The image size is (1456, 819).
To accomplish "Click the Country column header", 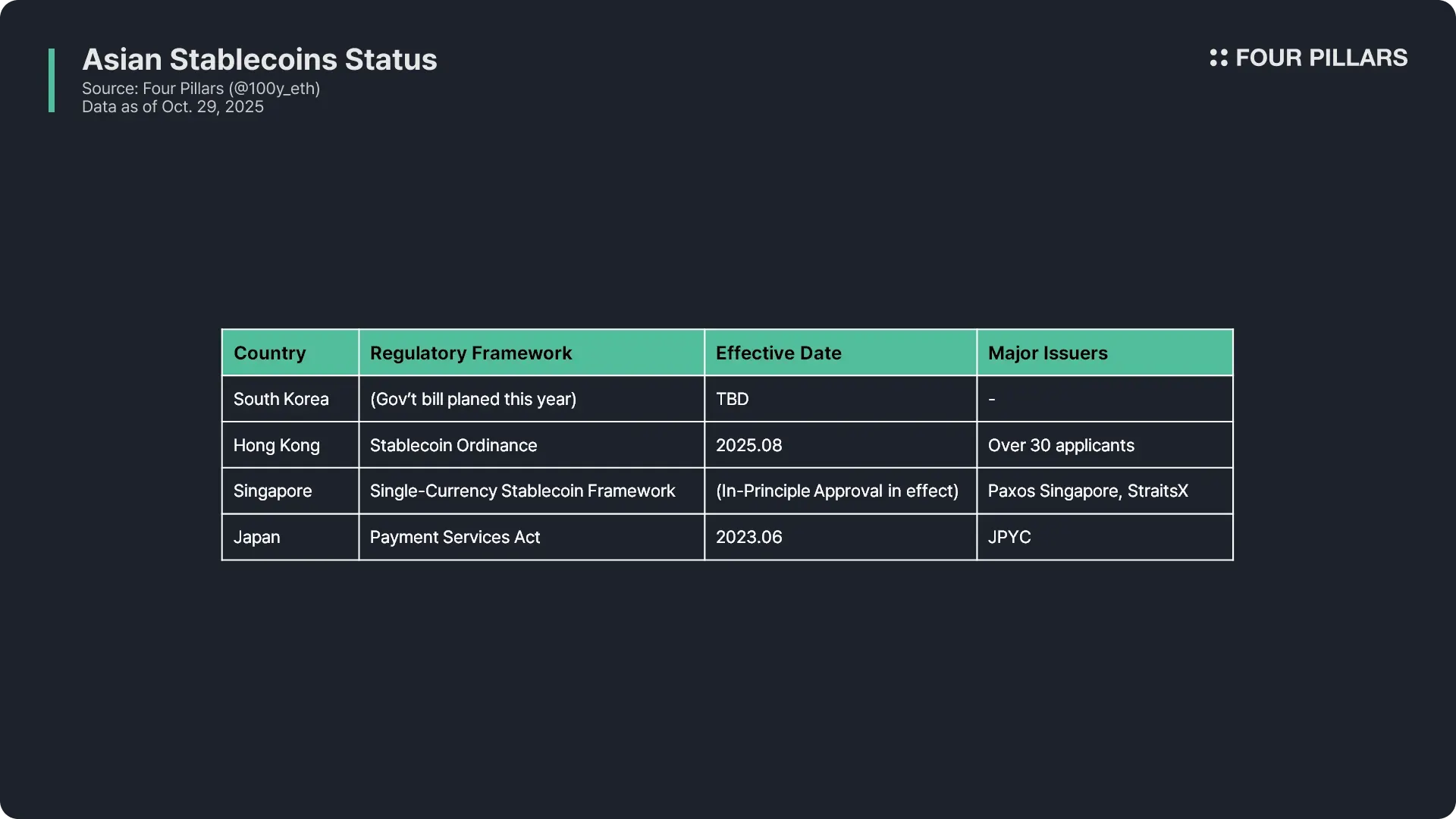I will point(270,353).
